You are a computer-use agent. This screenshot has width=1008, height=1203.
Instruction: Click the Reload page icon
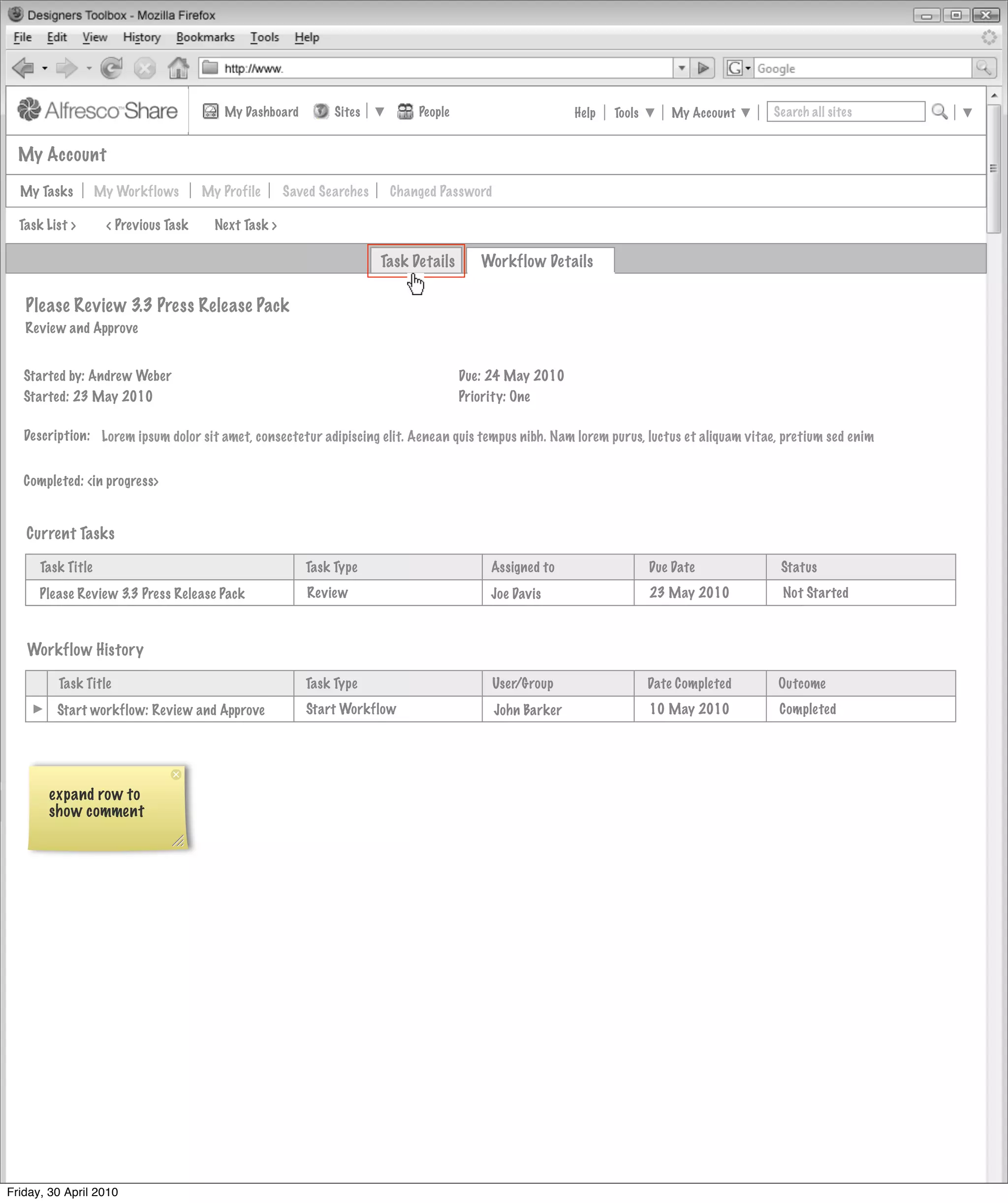(111, 68)
